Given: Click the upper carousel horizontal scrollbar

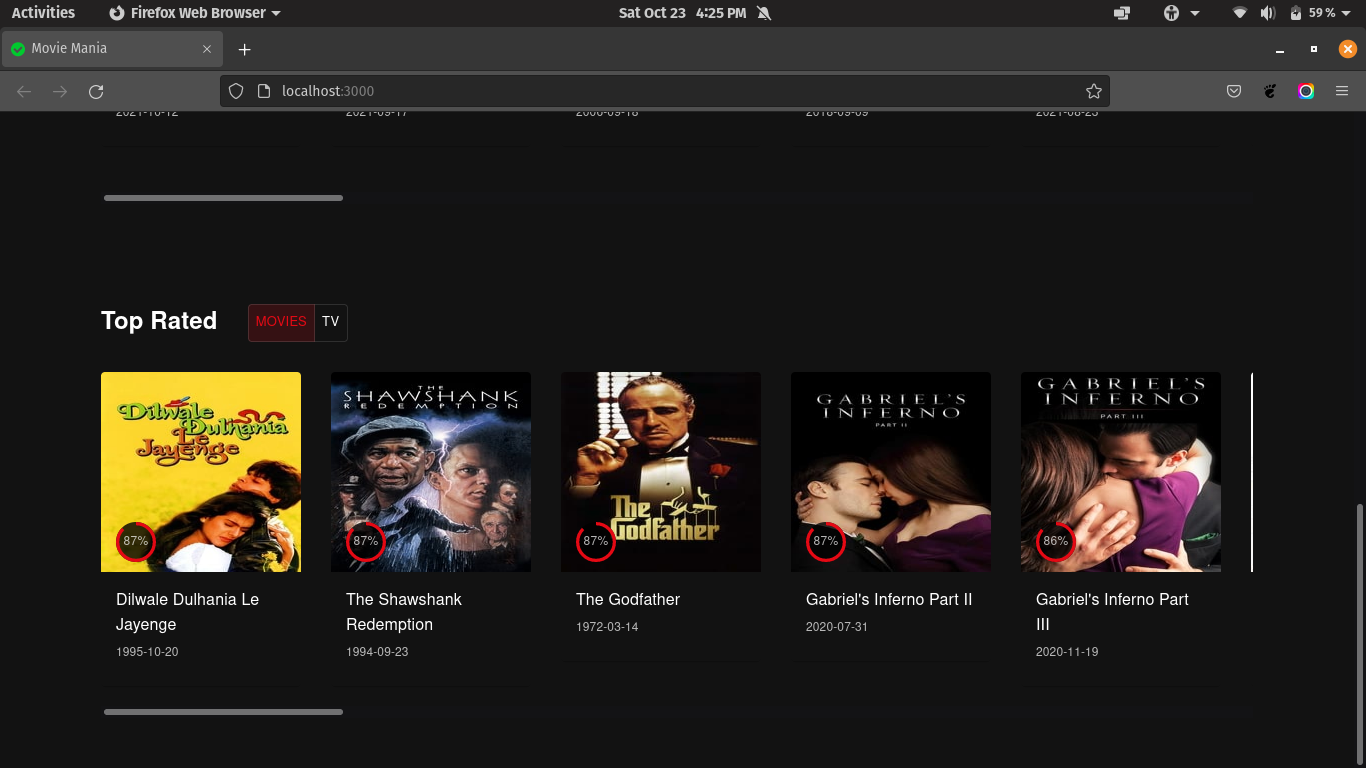Looking at the screenshot, I should tap(223, 198).
